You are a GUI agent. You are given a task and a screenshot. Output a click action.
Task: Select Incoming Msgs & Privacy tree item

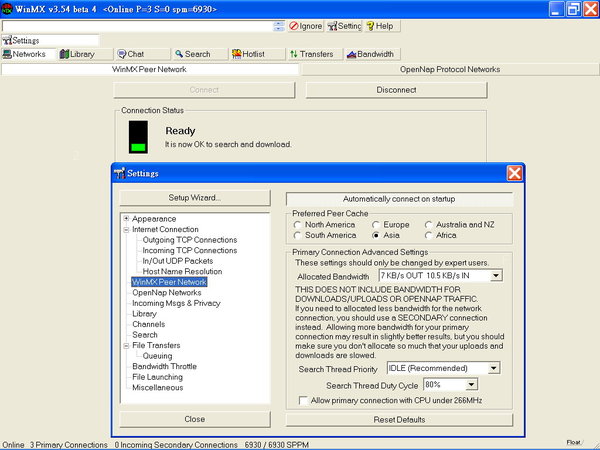tap(176, 303)
